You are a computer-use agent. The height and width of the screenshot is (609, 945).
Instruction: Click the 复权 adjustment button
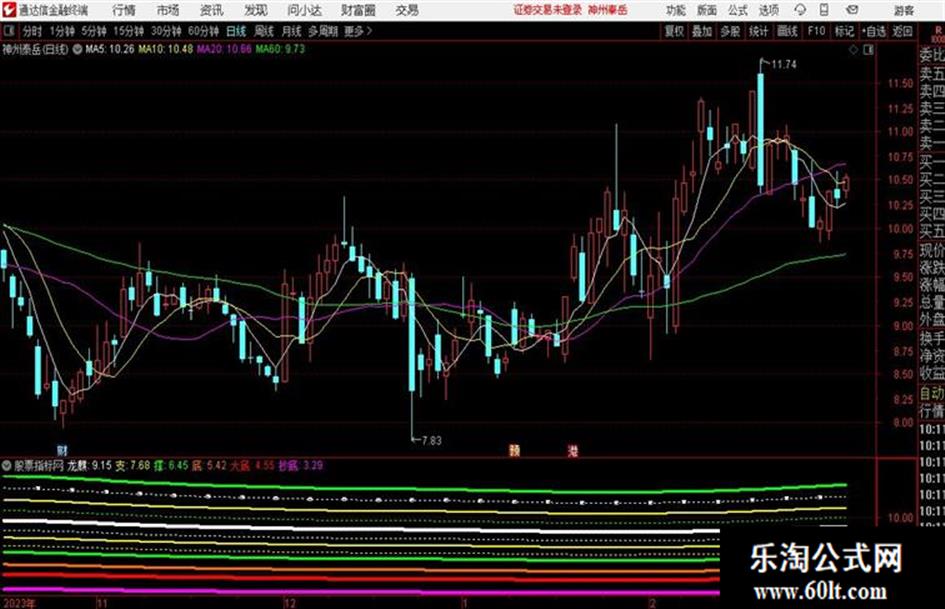674,31
